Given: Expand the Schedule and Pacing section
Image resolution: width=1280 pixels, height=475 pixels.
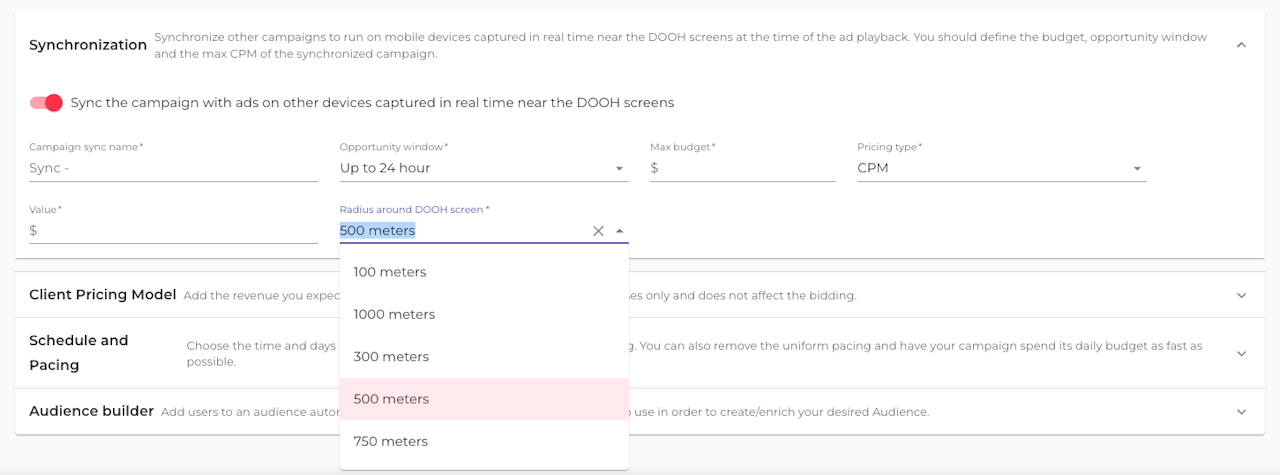Looking at the screenshot, I should (1241, 353).
